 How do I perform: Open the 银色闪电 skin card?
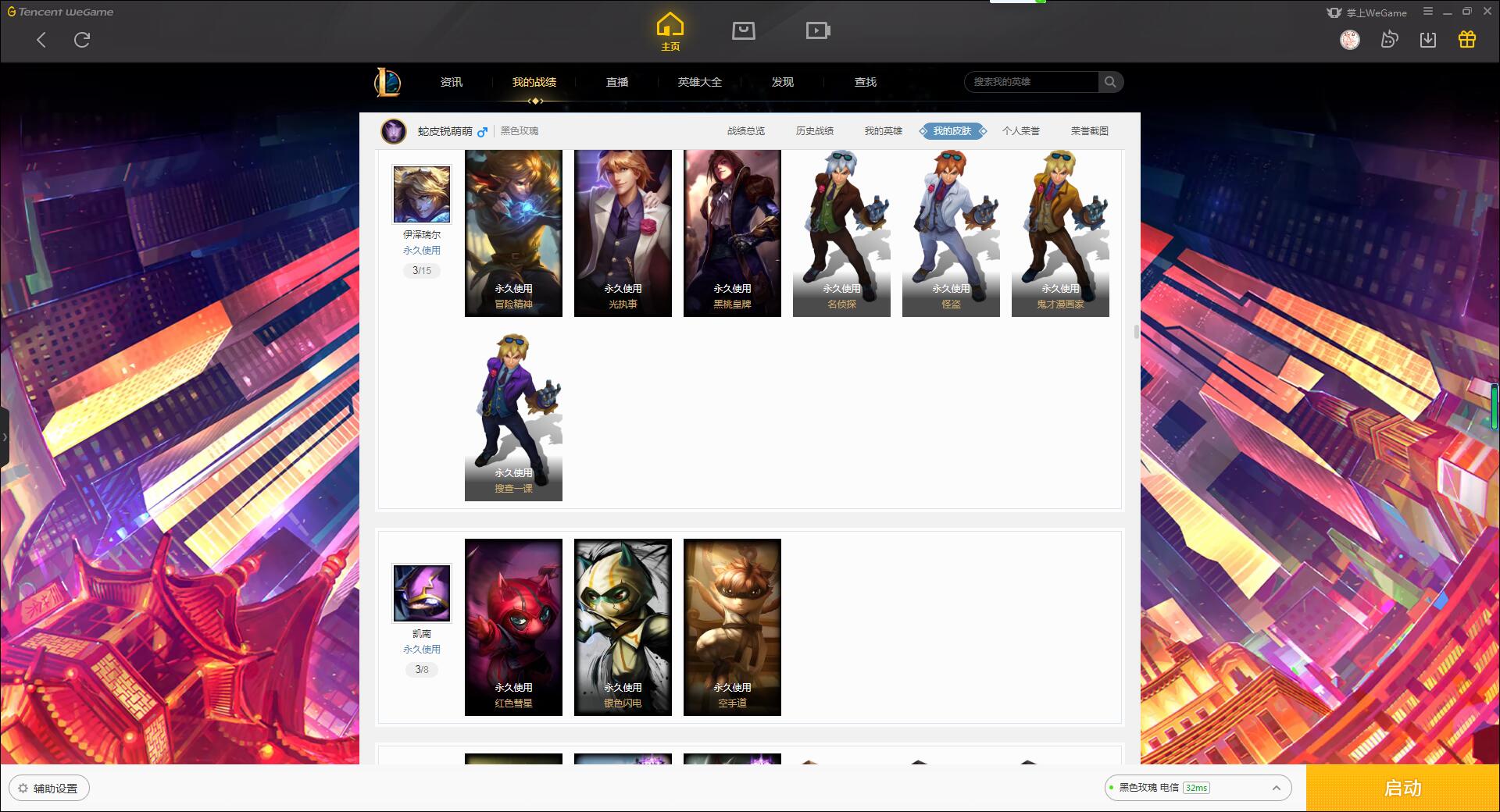(623, 627)
